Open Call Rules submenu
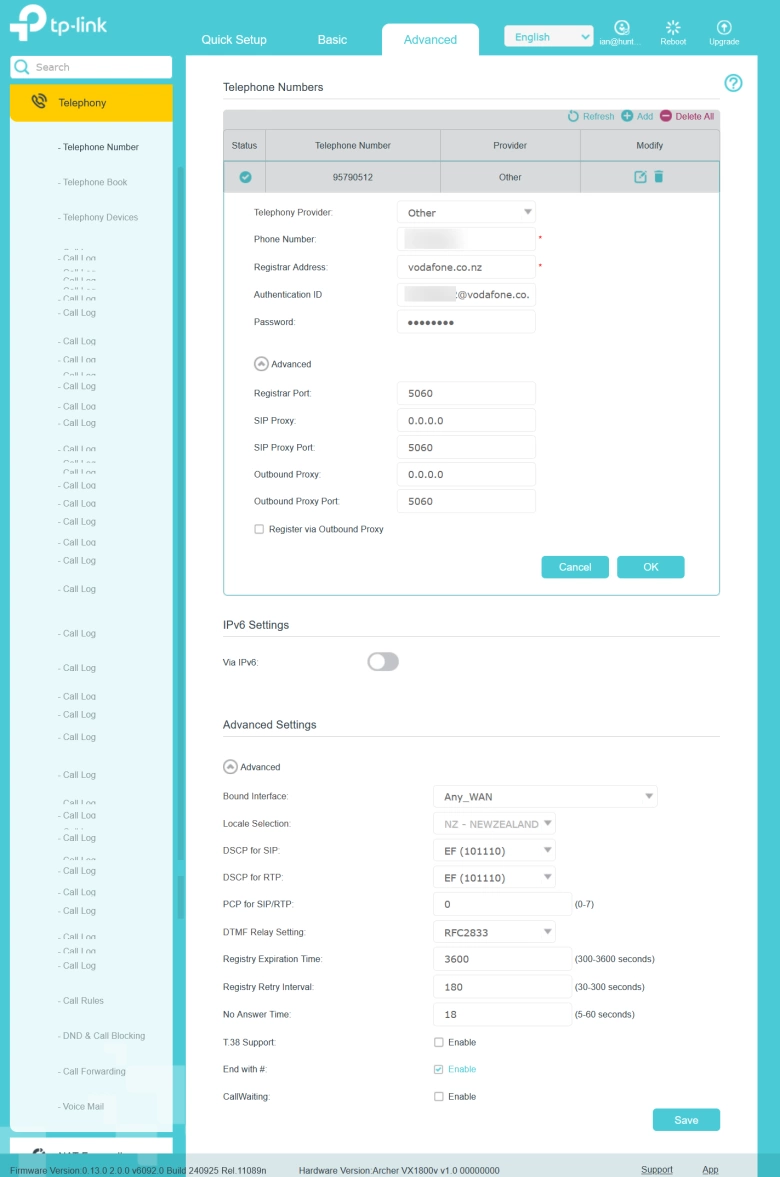The height and width of the screenshot is (1177, 780). pos(80,1001)
